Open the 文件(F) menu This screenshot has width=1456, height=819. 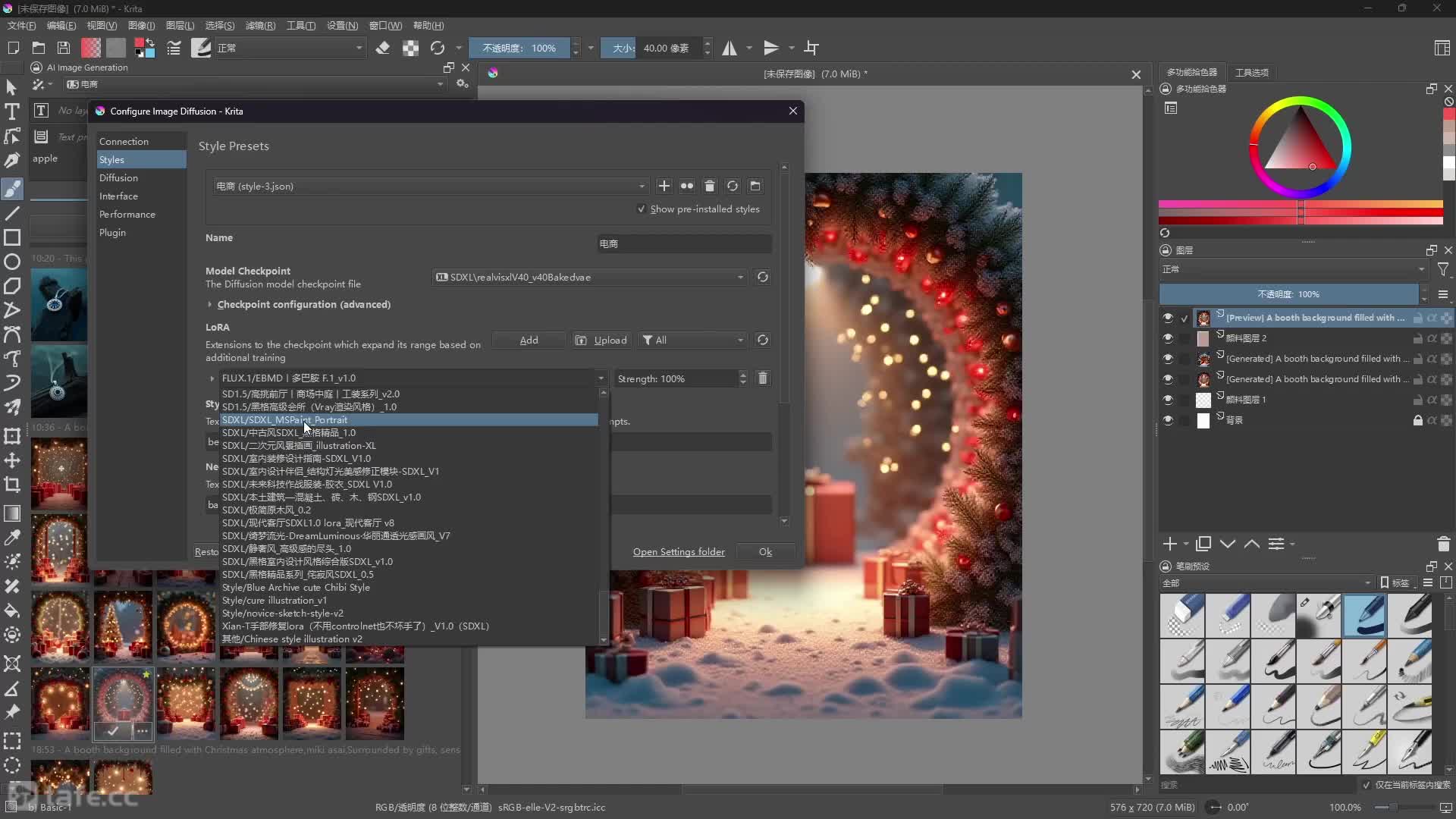[x=22, y=26]
